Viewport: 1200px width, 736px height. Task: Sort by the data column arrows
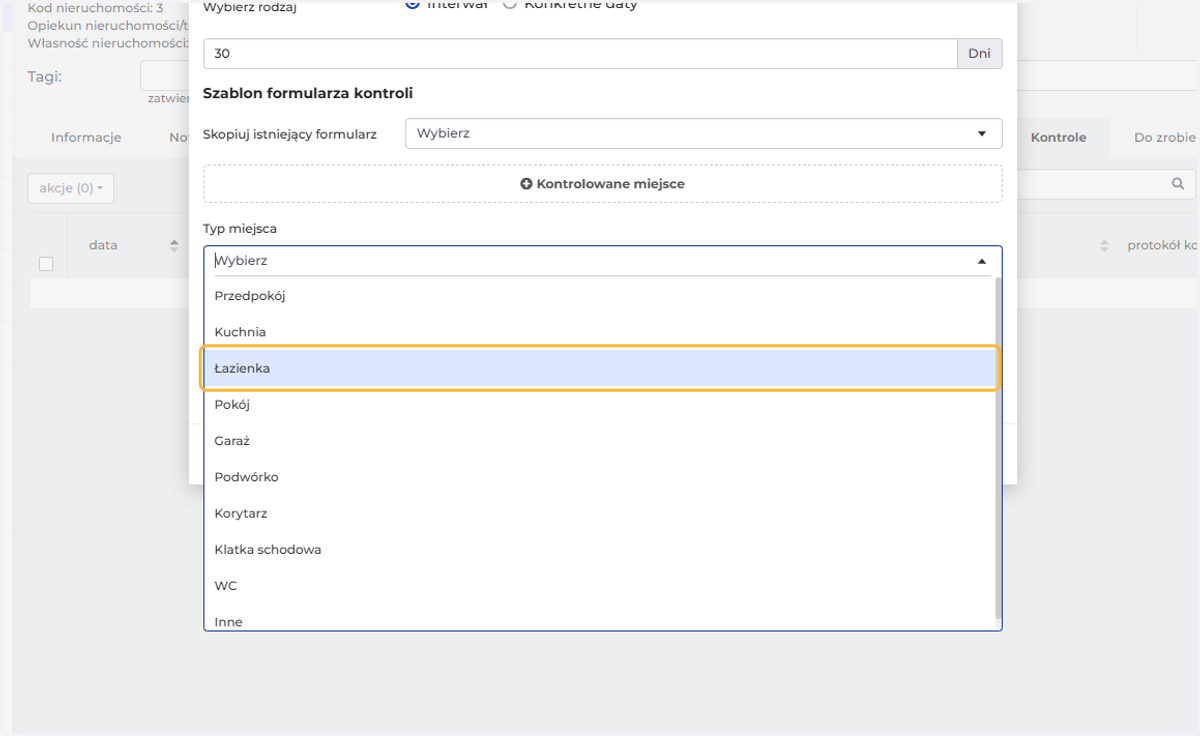click(x=174, y=245)
